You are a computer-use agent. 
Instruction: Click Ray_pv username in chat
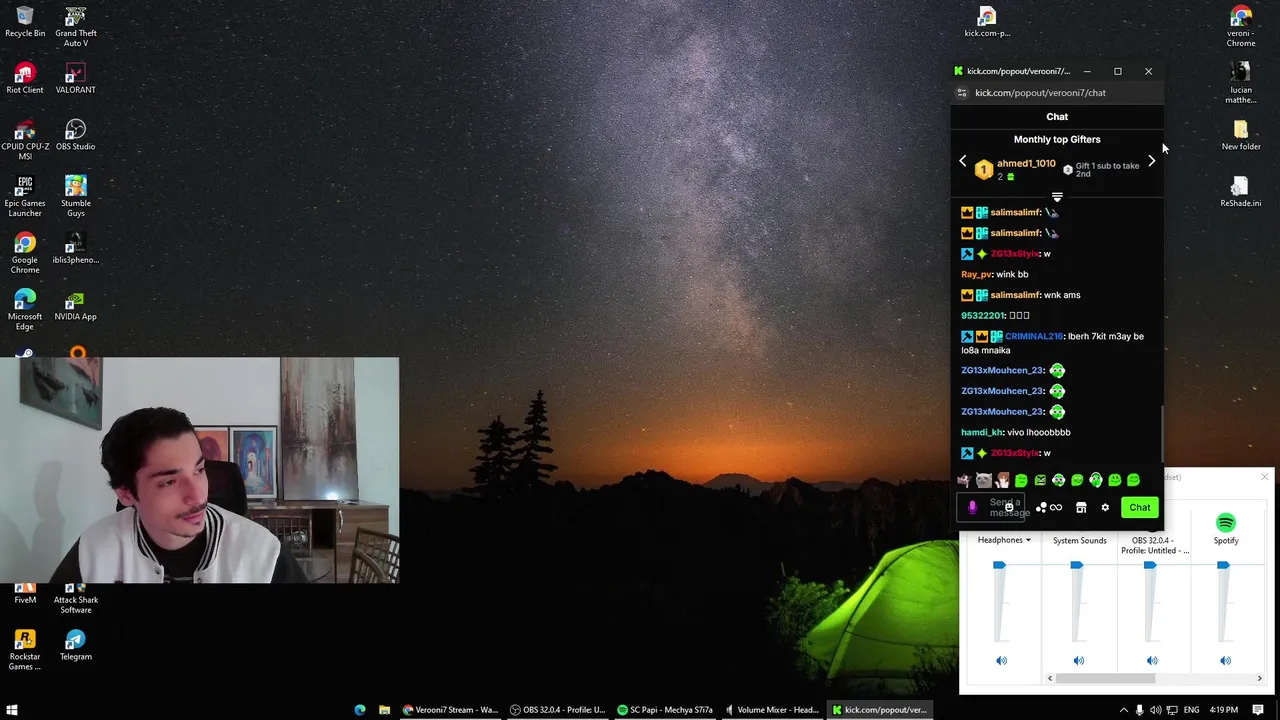coord(977,274)
